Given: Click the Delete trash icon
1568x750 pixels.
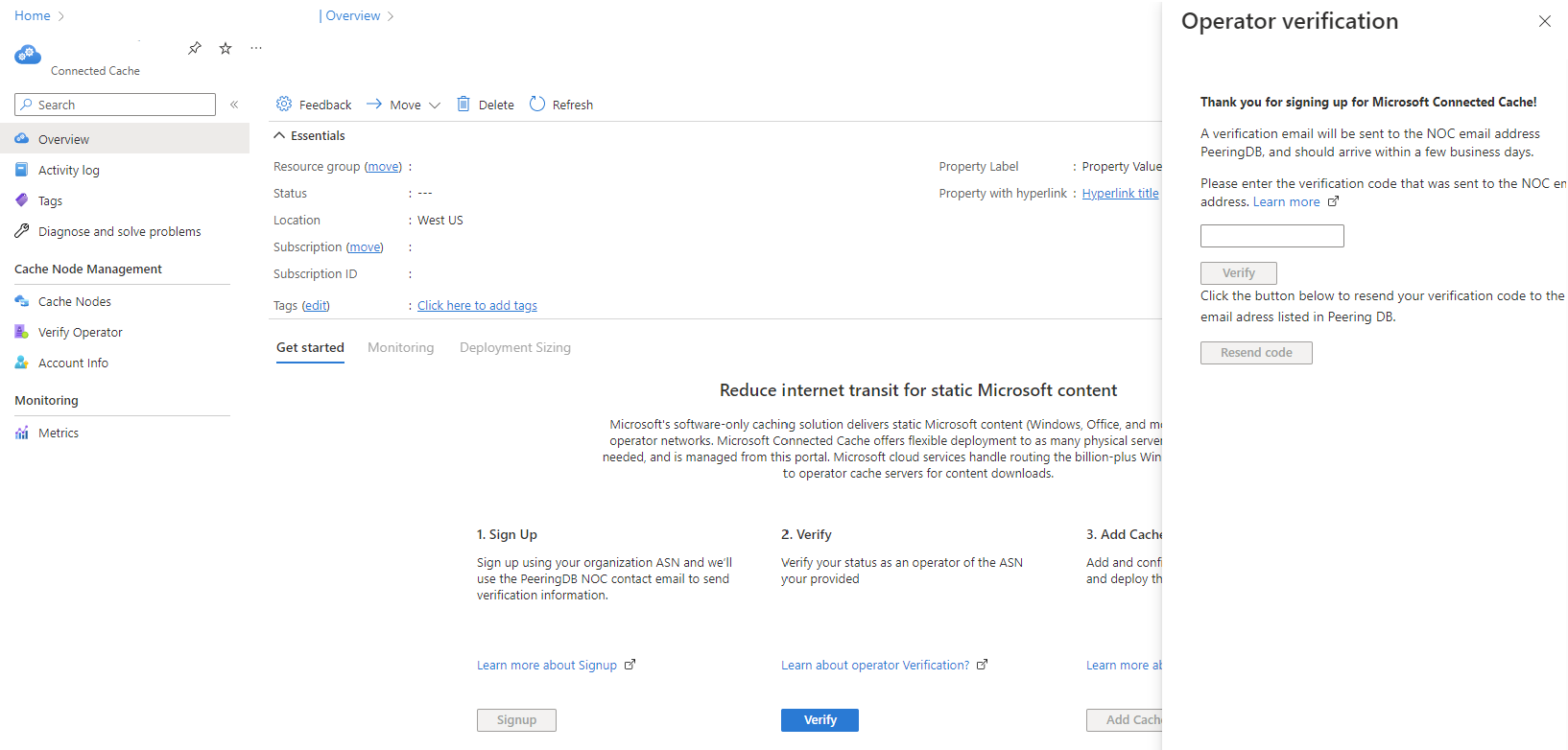Looking at the screenshot, I should point(463,105).
